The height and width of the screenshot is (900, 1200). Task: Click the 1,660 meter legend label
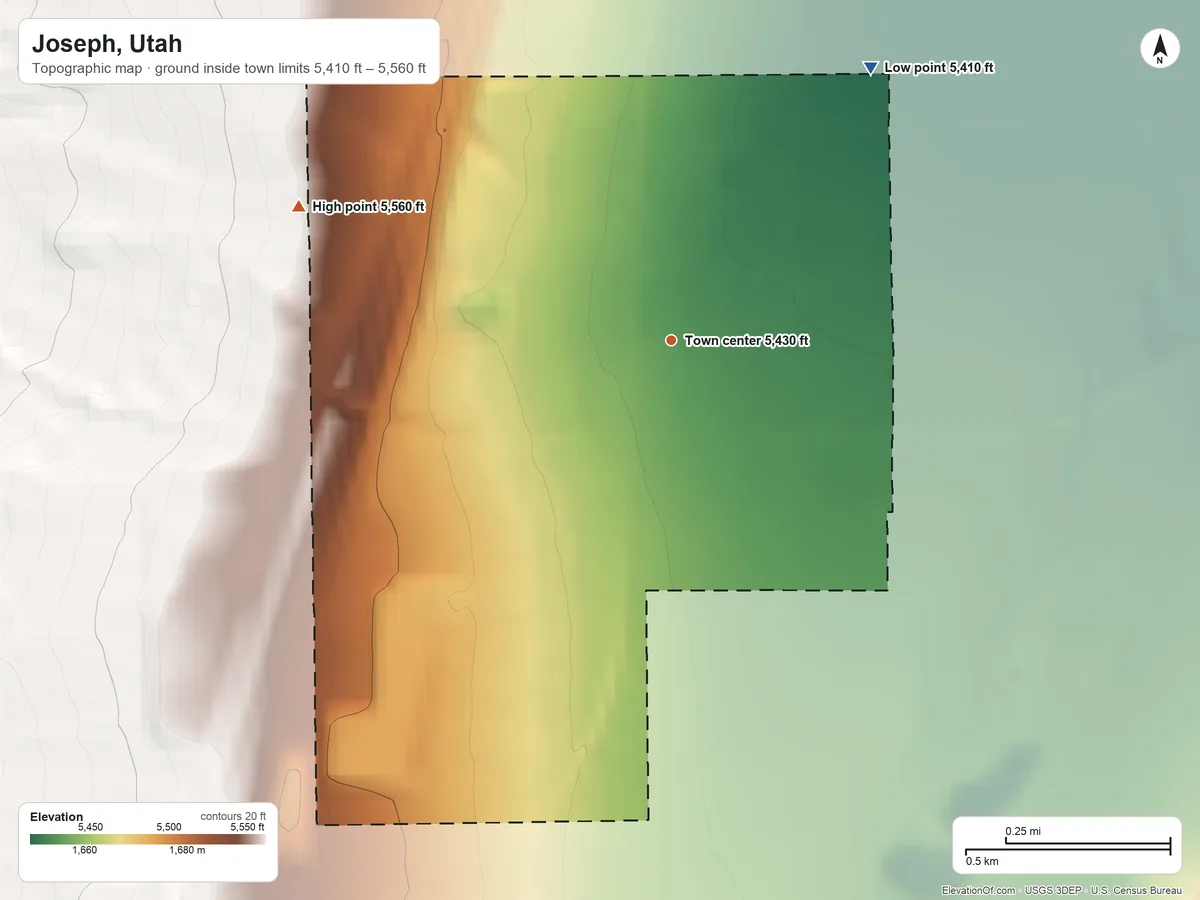pos(84,851)
